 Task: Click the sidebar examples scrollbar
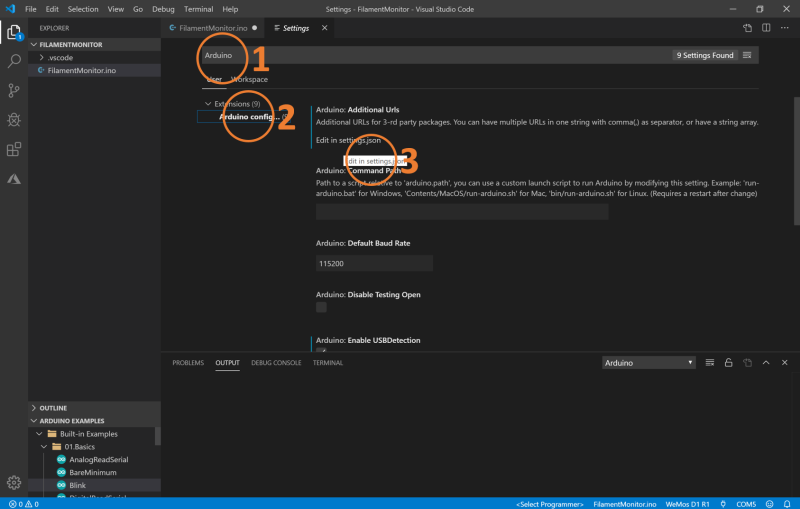[x=158, y=437]
